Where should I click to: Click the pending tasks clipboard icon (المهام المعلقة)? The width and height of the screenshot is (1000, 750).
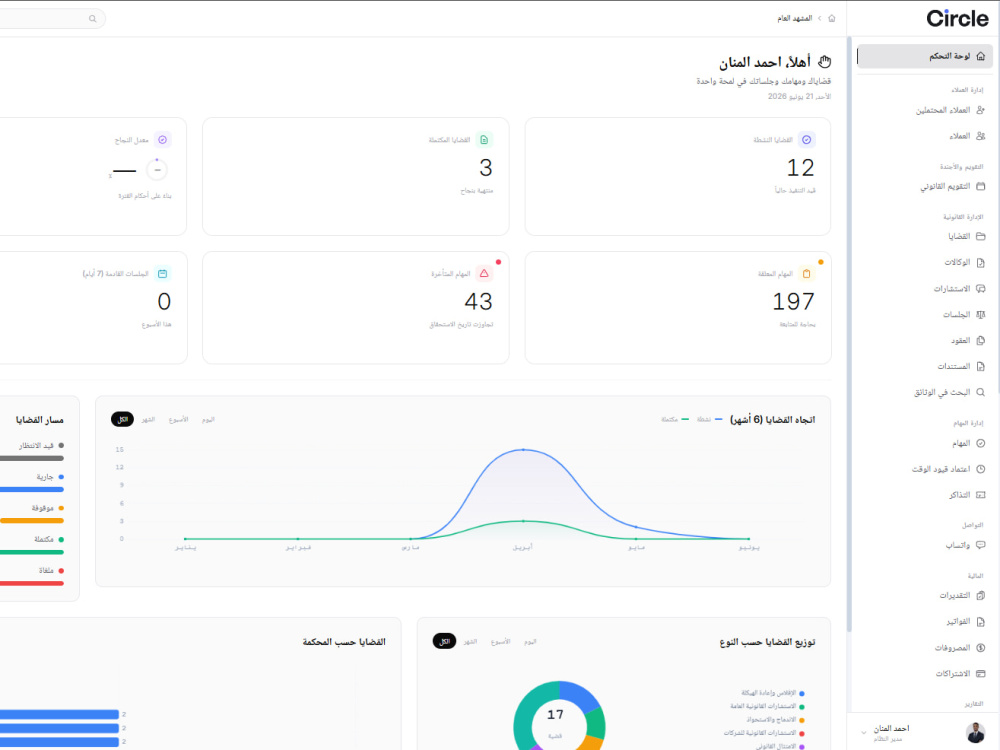pos(806,274)
